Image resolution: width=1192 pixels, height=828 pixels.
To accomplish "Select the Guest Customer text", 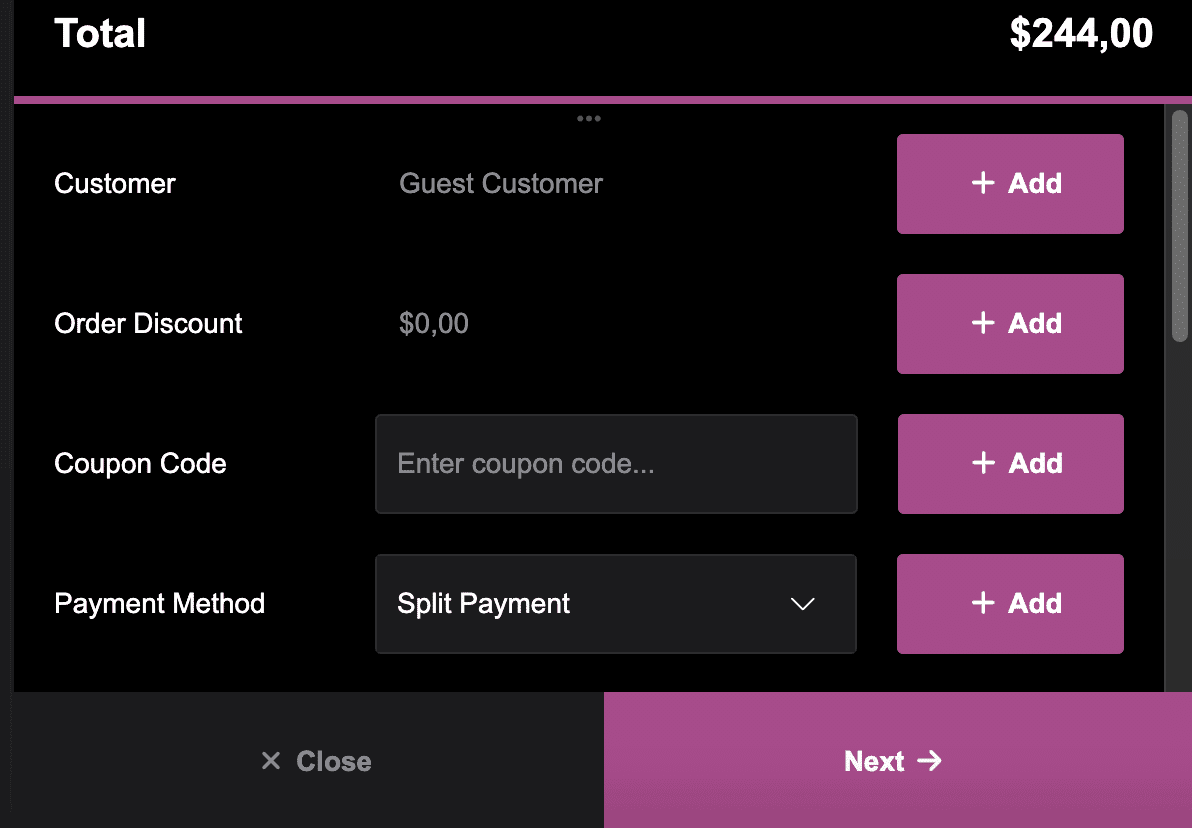I will 501,184.
